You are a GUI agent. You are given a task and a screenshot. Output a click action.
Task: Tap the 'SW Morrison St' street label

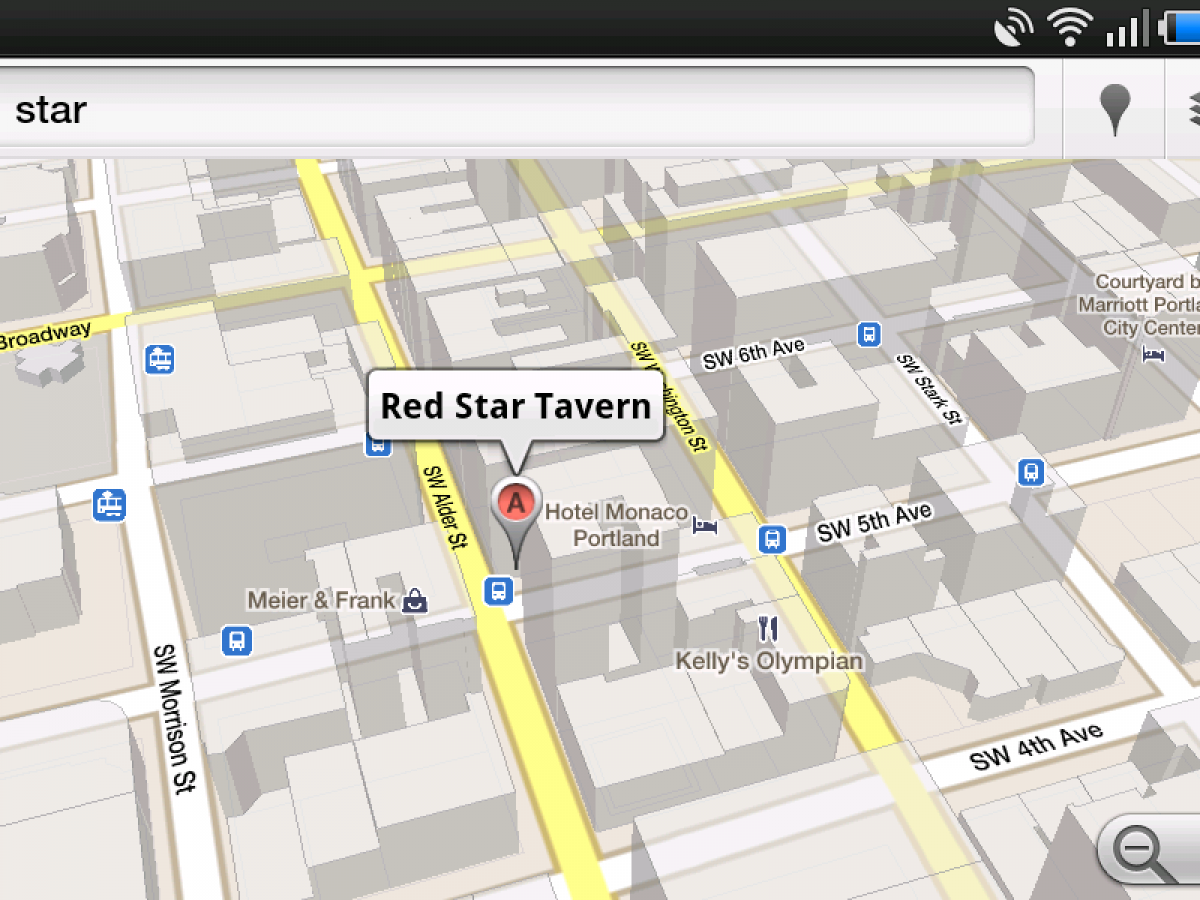click(173, 718)
